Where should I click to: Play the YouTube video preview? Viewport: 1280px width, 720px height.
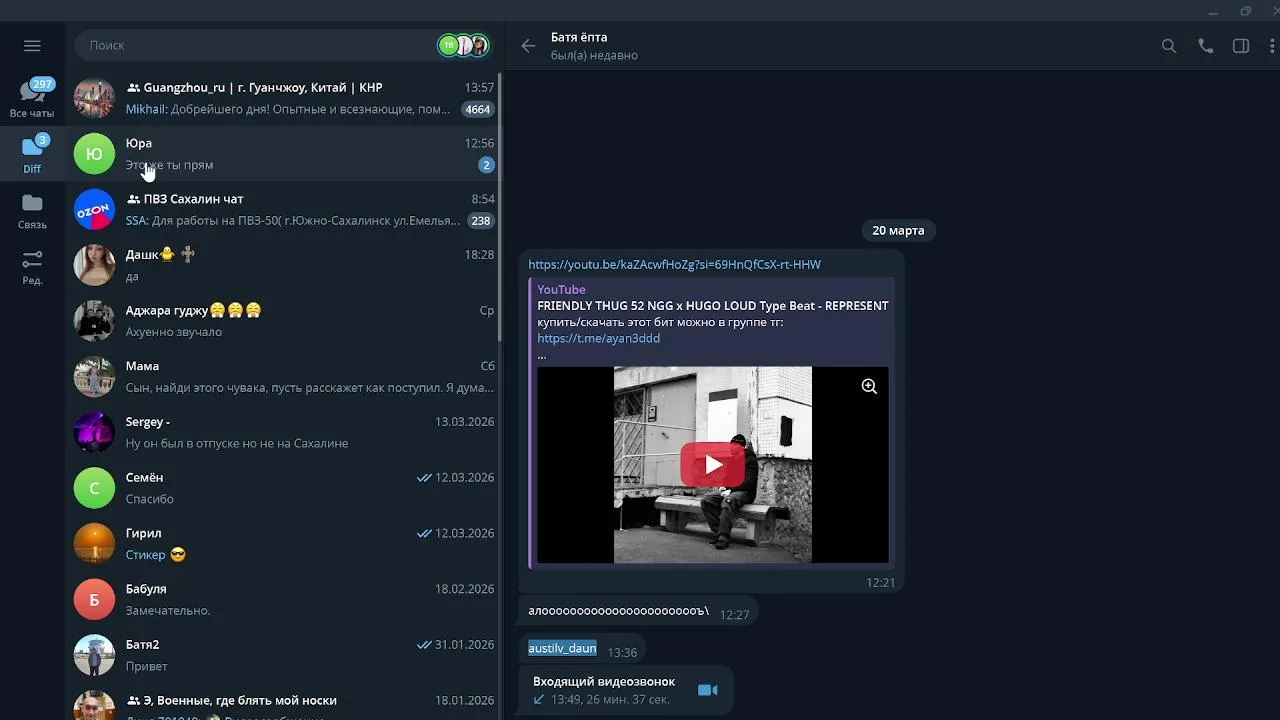tap(712, 465)
